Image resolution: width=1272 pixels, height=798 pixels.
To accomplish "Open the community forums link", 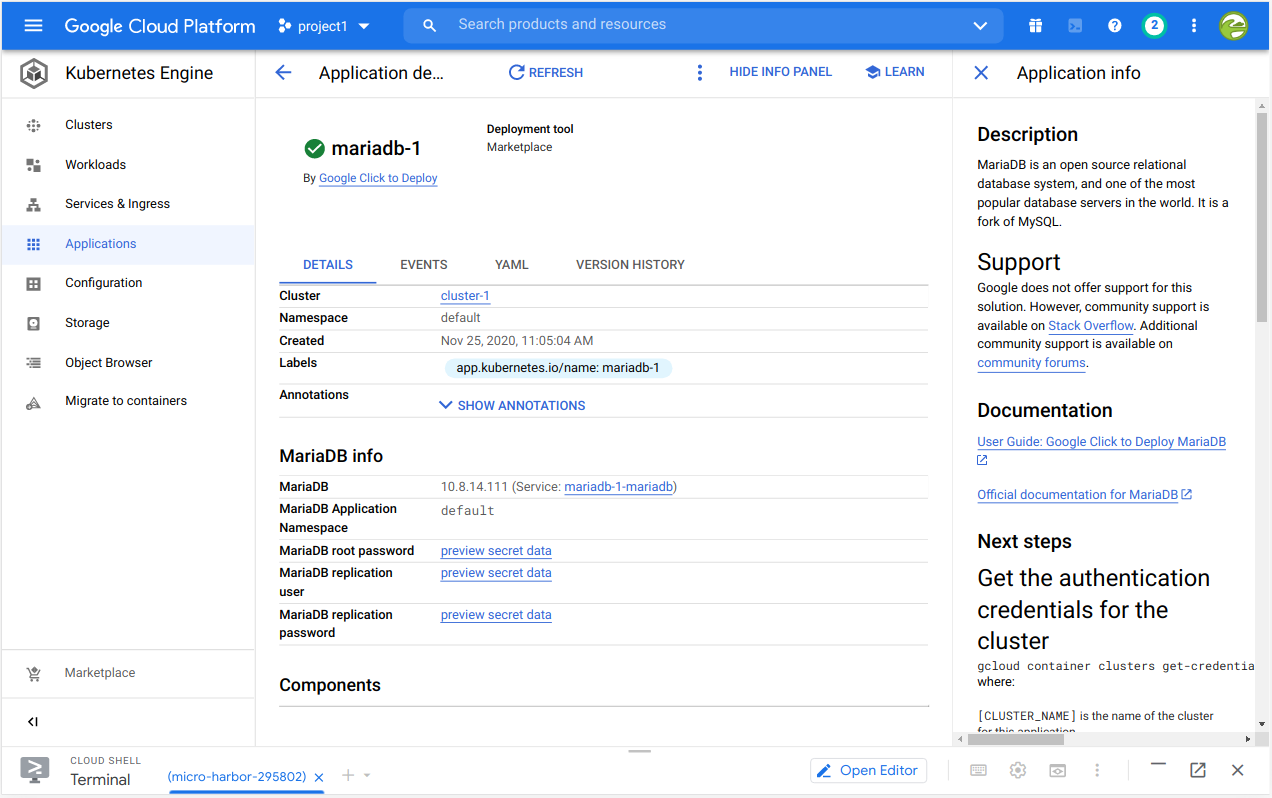I will tap(1031, 363).
